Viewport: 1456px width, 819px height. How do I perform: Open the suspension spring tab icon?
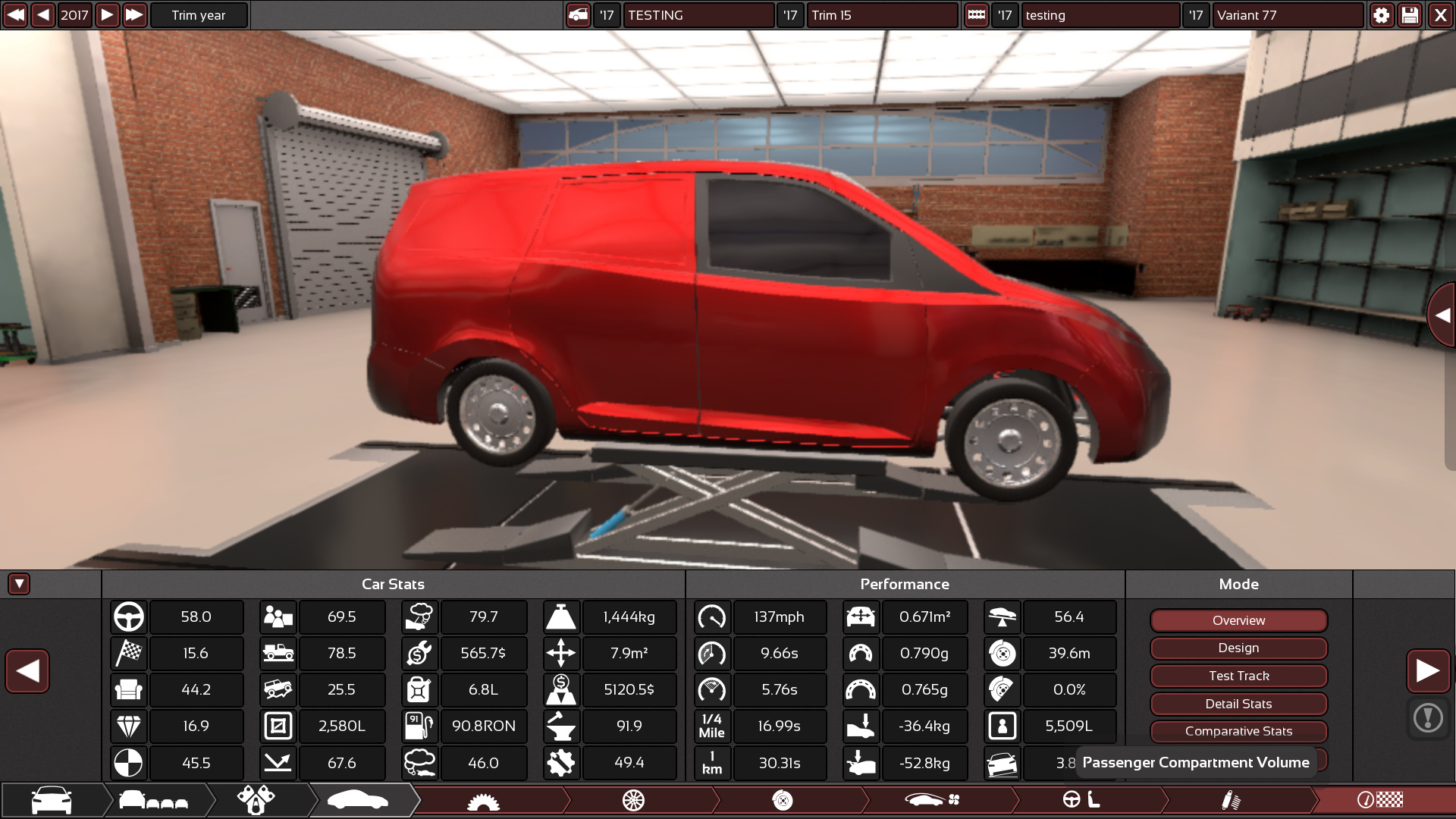click(x=1231, y=800)
